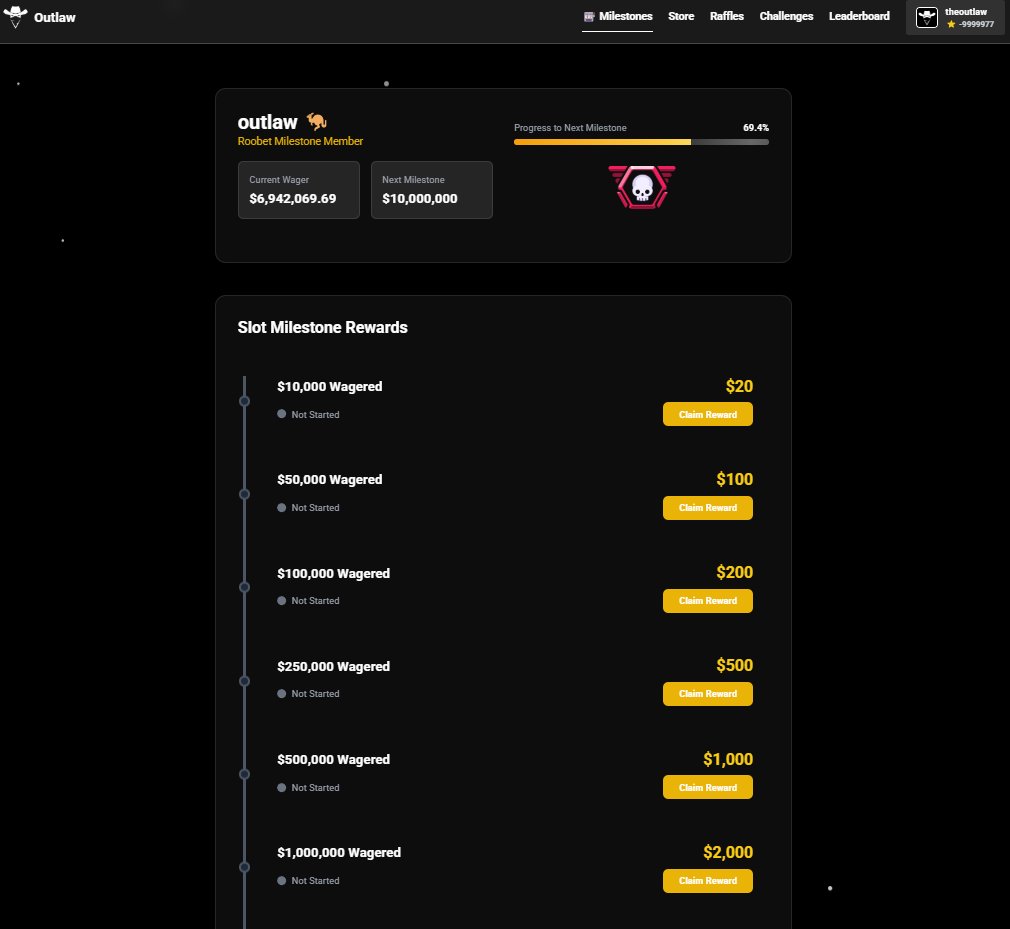Click the Outlaw cowboy logo icon
Image resolution: width=1010 pixels, height=929 pixels.
point(15,17)
